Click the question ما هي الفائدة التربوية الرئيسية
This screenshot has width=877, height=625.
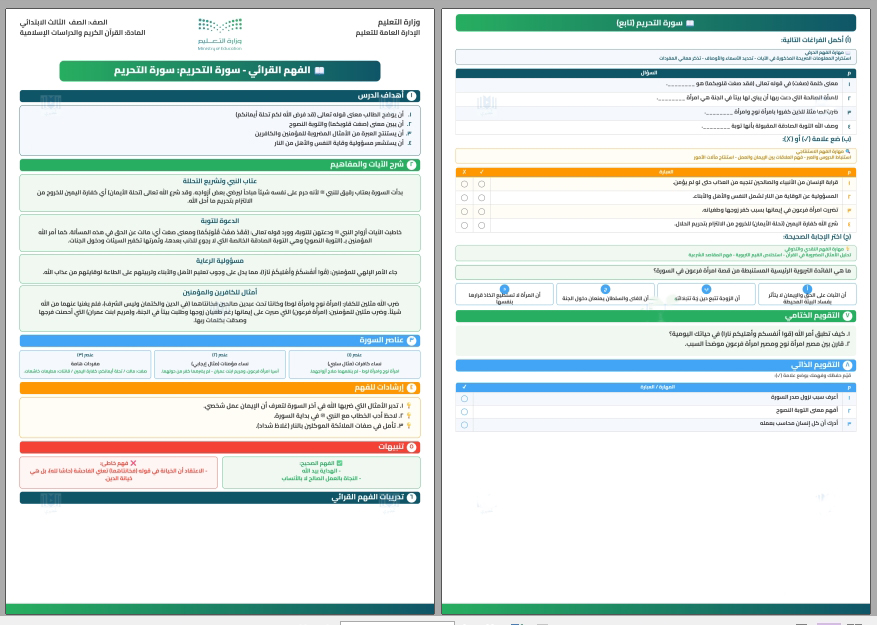click(752, 271)
